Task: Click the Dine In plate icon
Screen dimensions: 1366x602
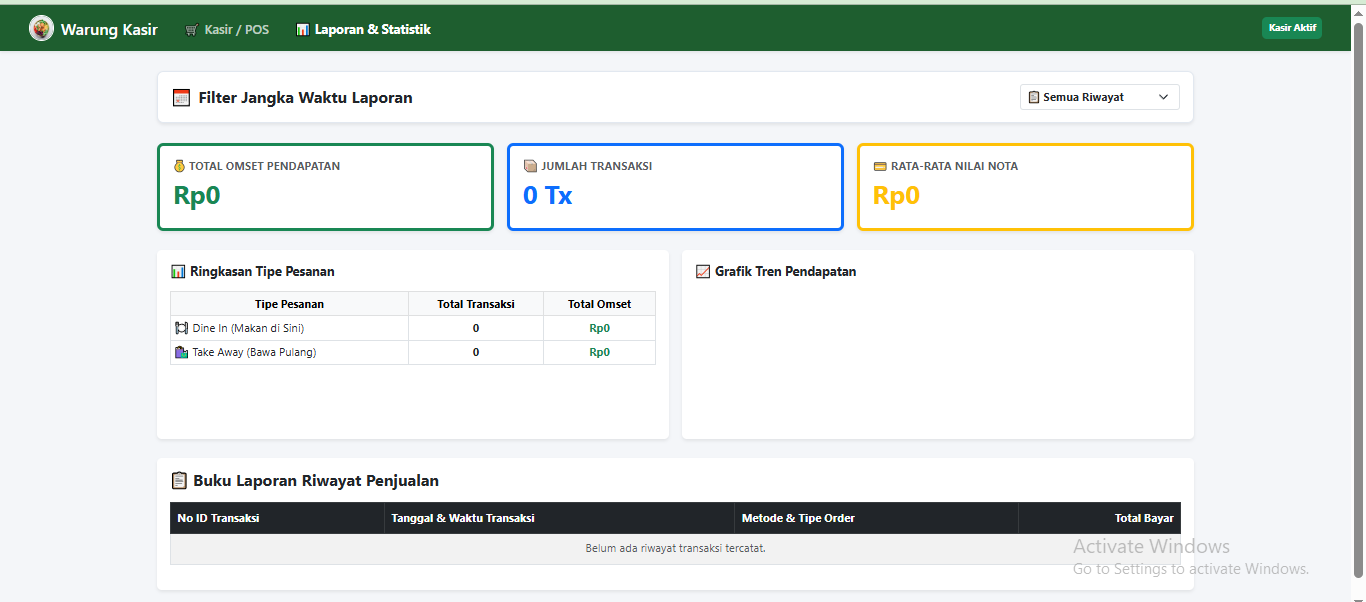Action: coord(181,328)
